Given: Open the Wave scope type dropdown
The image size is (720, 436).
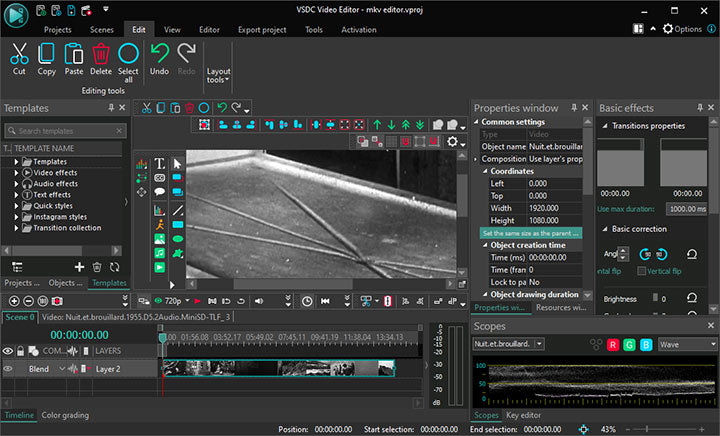Looking at the screenshot, I should tap(687, 344).
